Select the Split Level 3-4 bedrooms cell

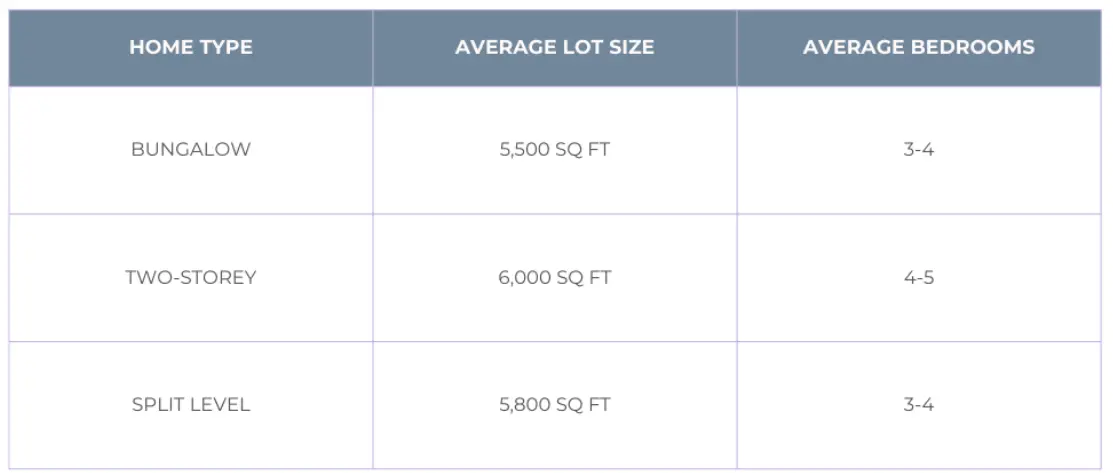coord(918,405)
